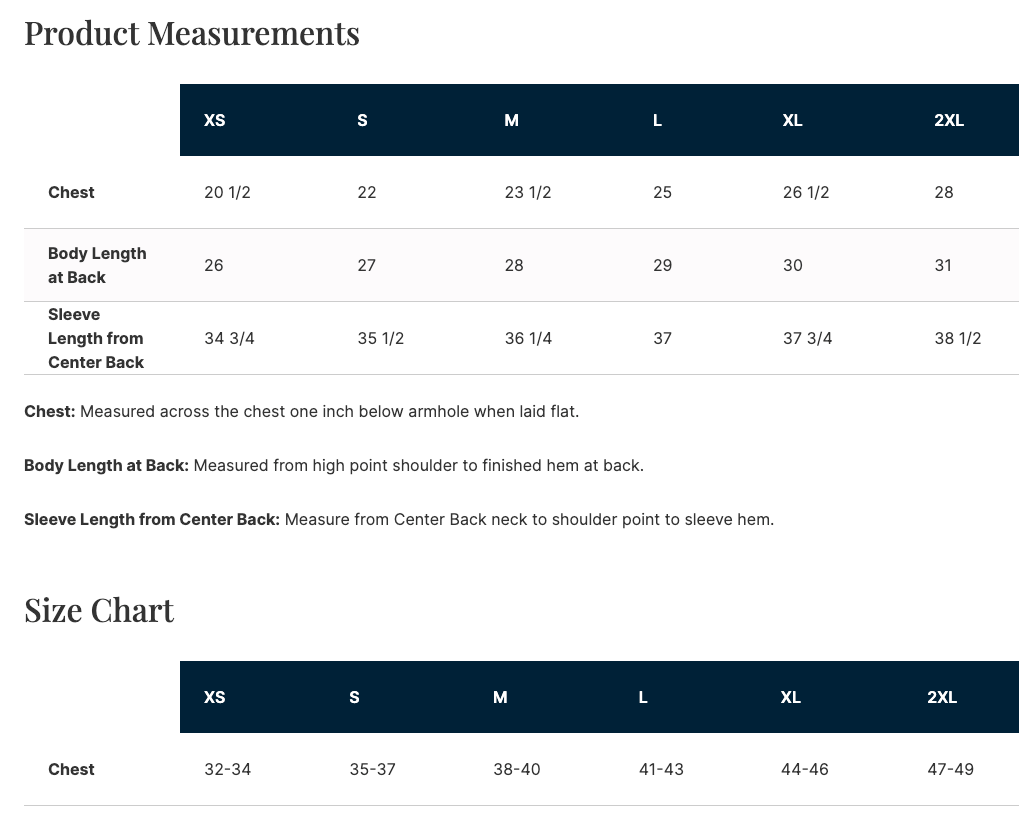Click the bold "Body Length at Back:" description label

[106, 465]
